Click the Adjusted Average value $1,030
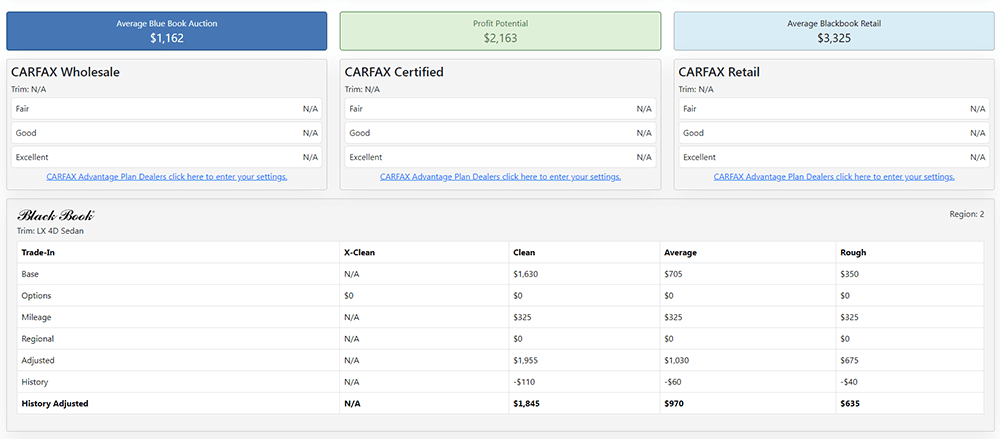This screenshot has width=1000, height=439. click(x=680, y=360)
